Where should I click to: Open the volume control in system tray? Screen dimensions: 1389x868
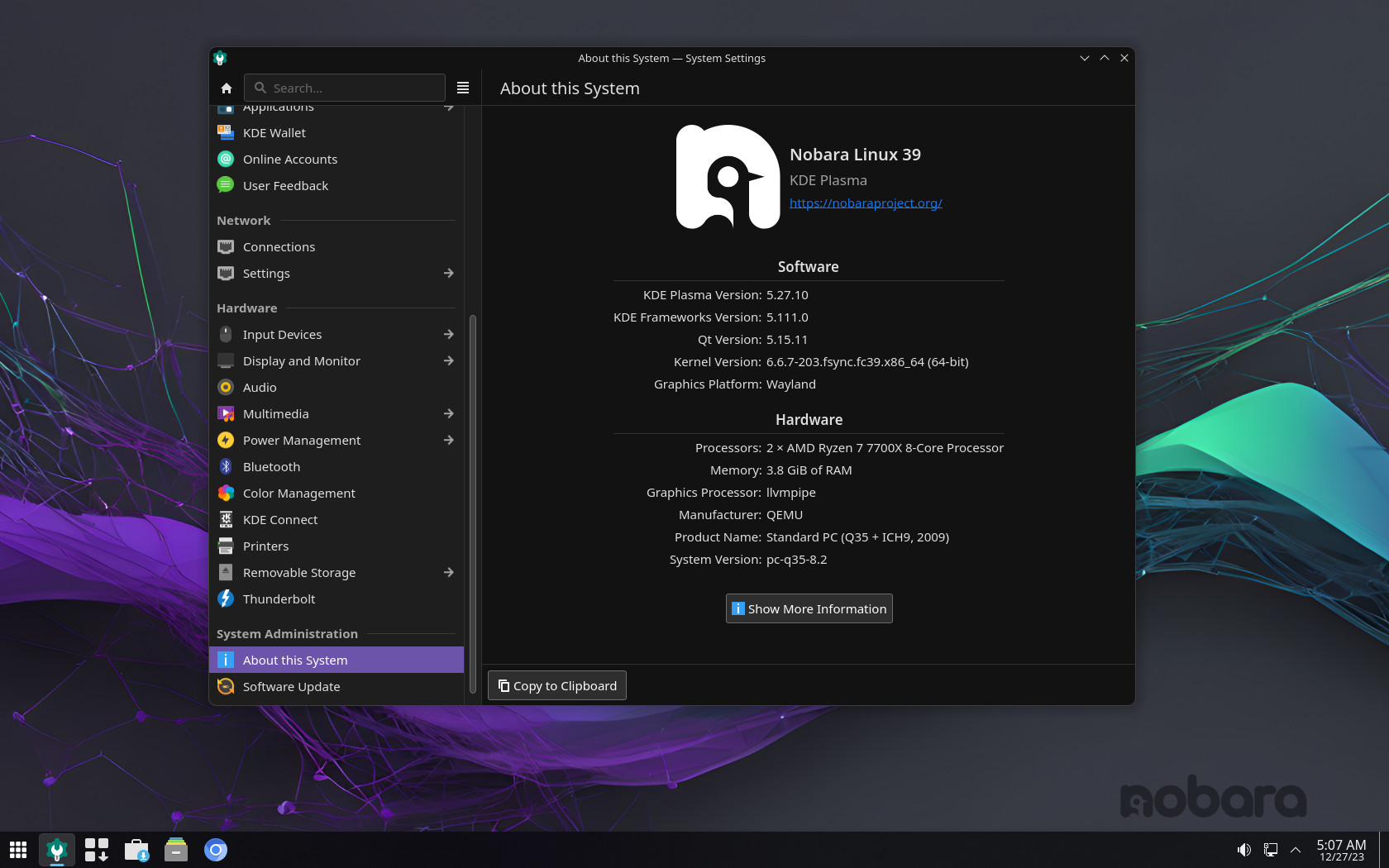[1244, 850]
